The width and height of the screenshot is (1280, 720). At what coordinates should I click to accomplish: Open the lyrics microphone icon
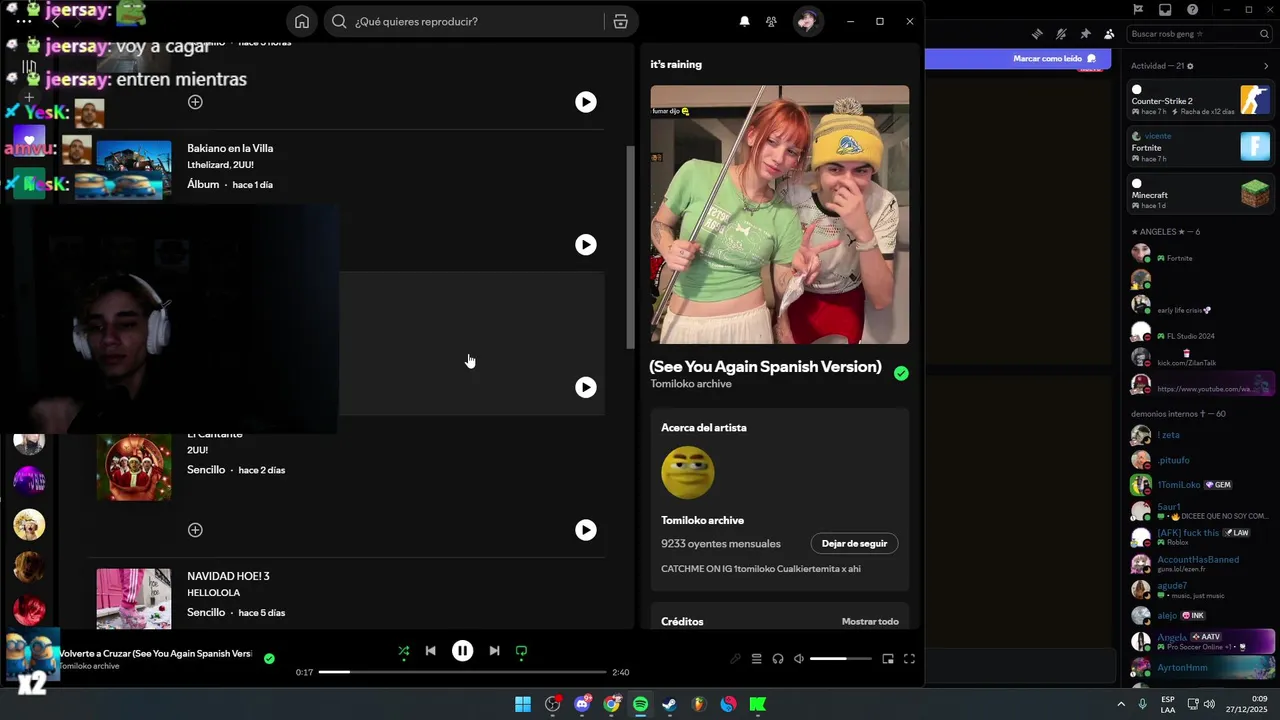pos(736,659)
